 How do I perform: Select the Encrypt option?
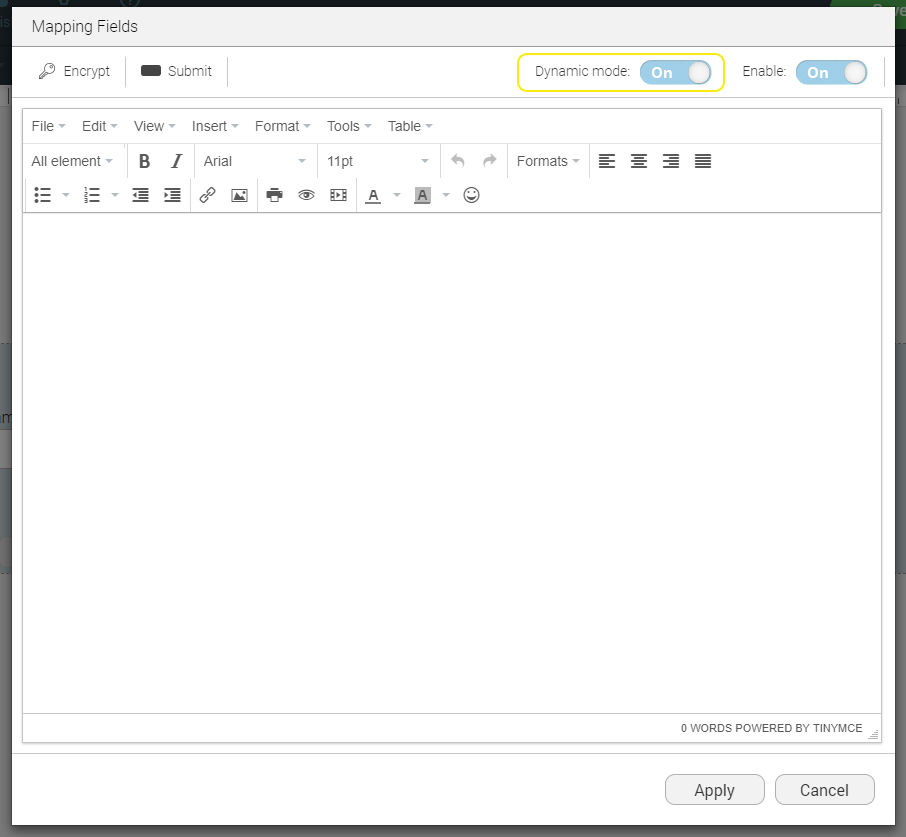coord(74,70)
